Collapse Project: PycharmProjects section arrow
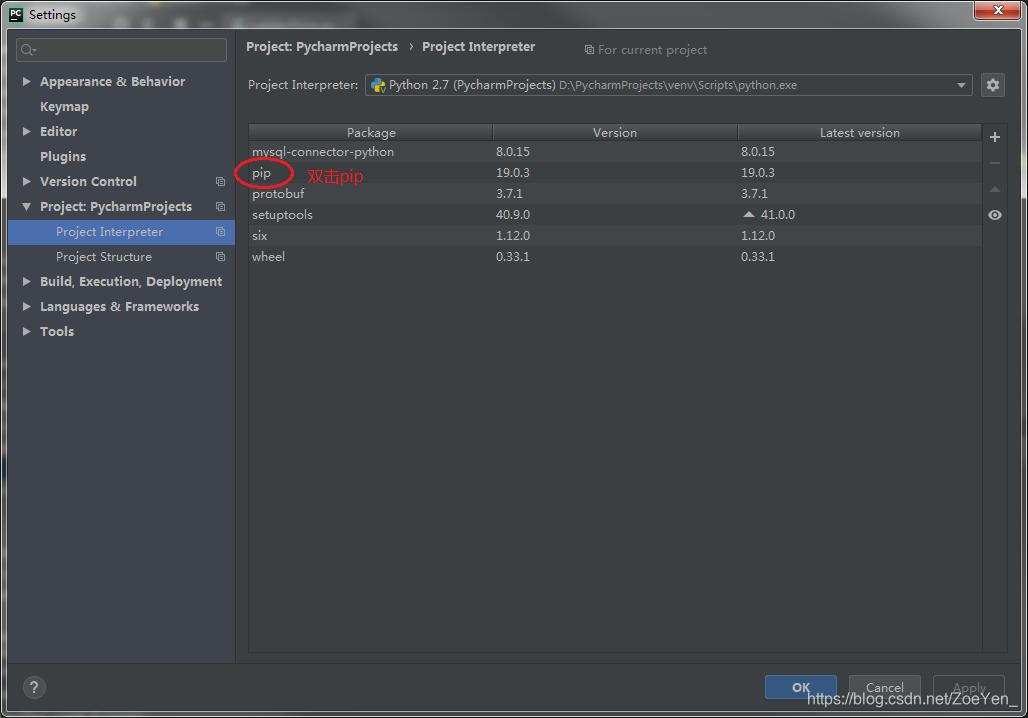The image size is (1028, 718). (26, 207)
